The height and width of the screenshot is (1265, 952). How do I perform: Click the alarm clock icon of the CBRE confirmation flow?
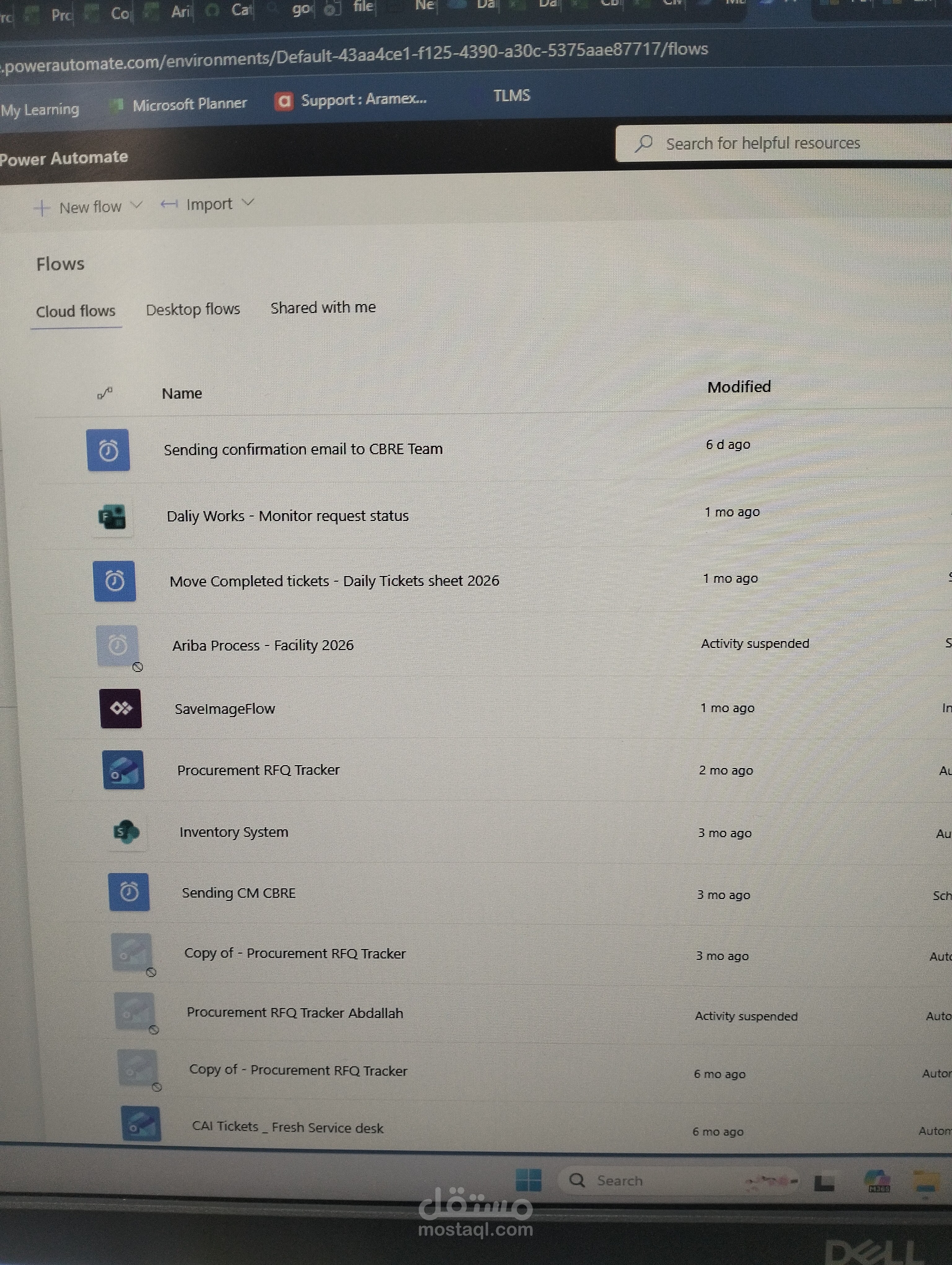coord(108,450)
